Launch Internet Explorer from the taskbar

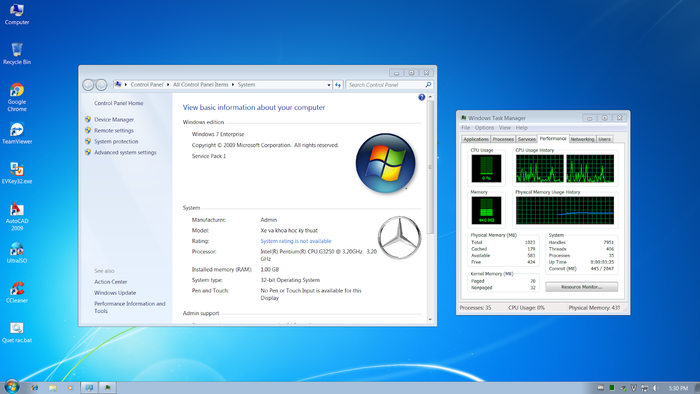34,388
